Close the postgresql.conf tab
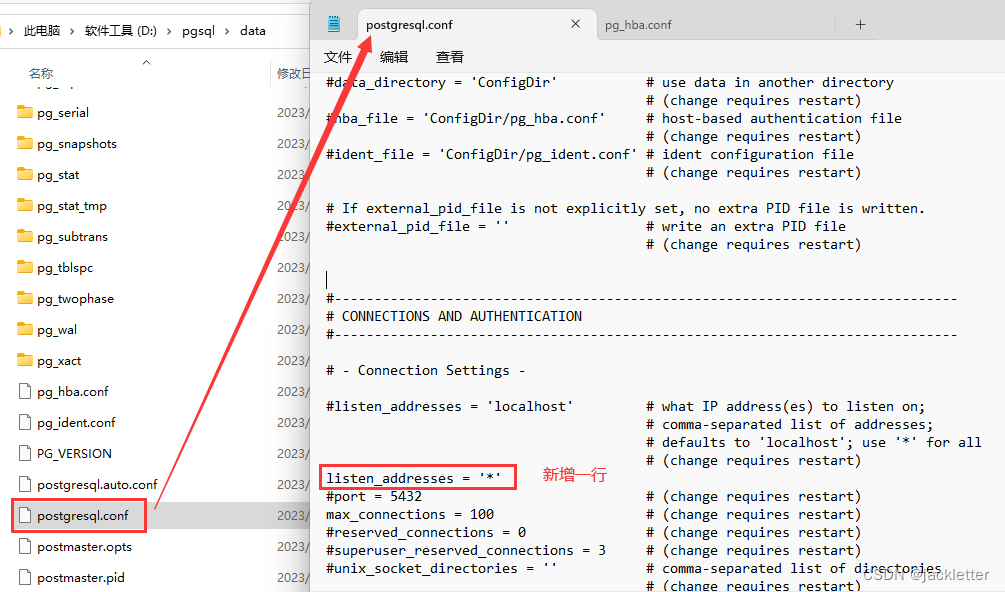The width and height of the screenshot is (1005, 592). tap(575, 22)
